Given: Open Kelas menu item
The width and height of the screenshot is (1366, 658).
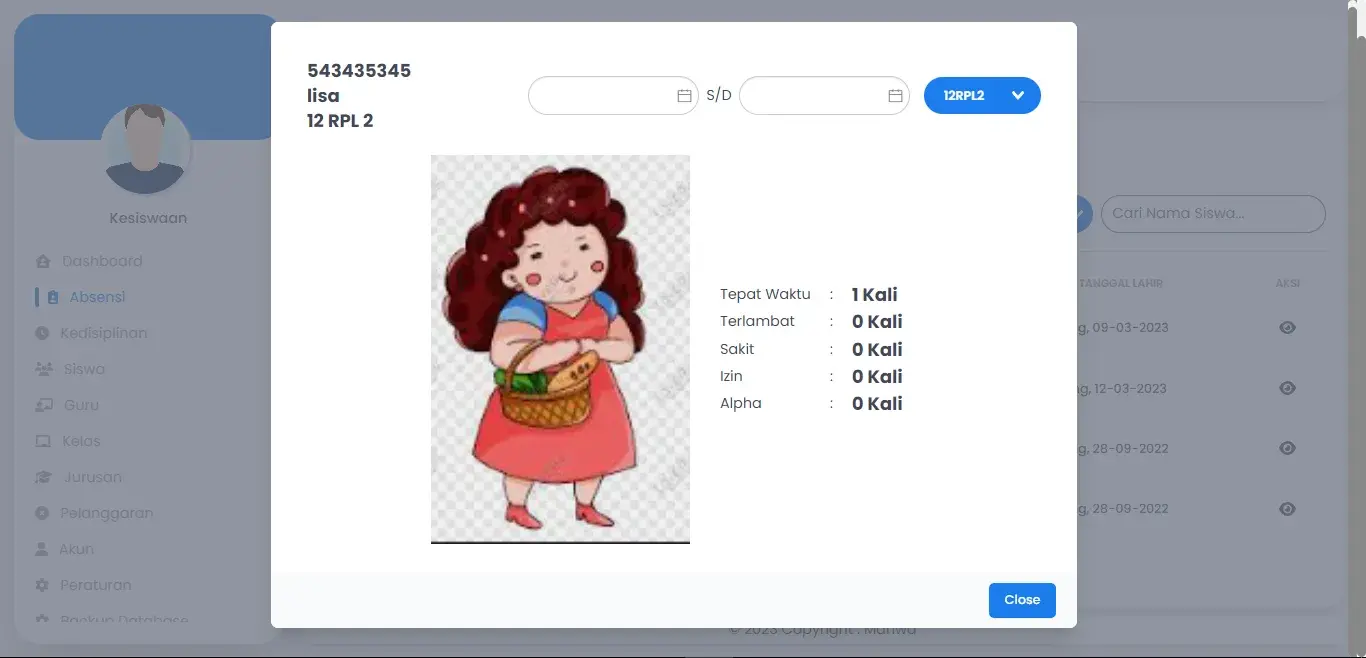Looking at the screenshot, I should [x=82, y=441].
